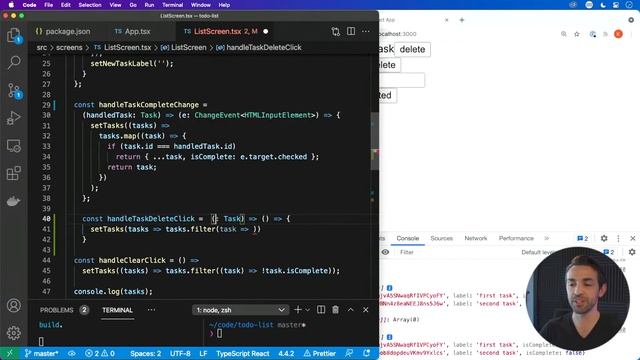Open the Performance DevTools tab
The height and width of the screenshot is (360, 640).
(x=516, y=238)
